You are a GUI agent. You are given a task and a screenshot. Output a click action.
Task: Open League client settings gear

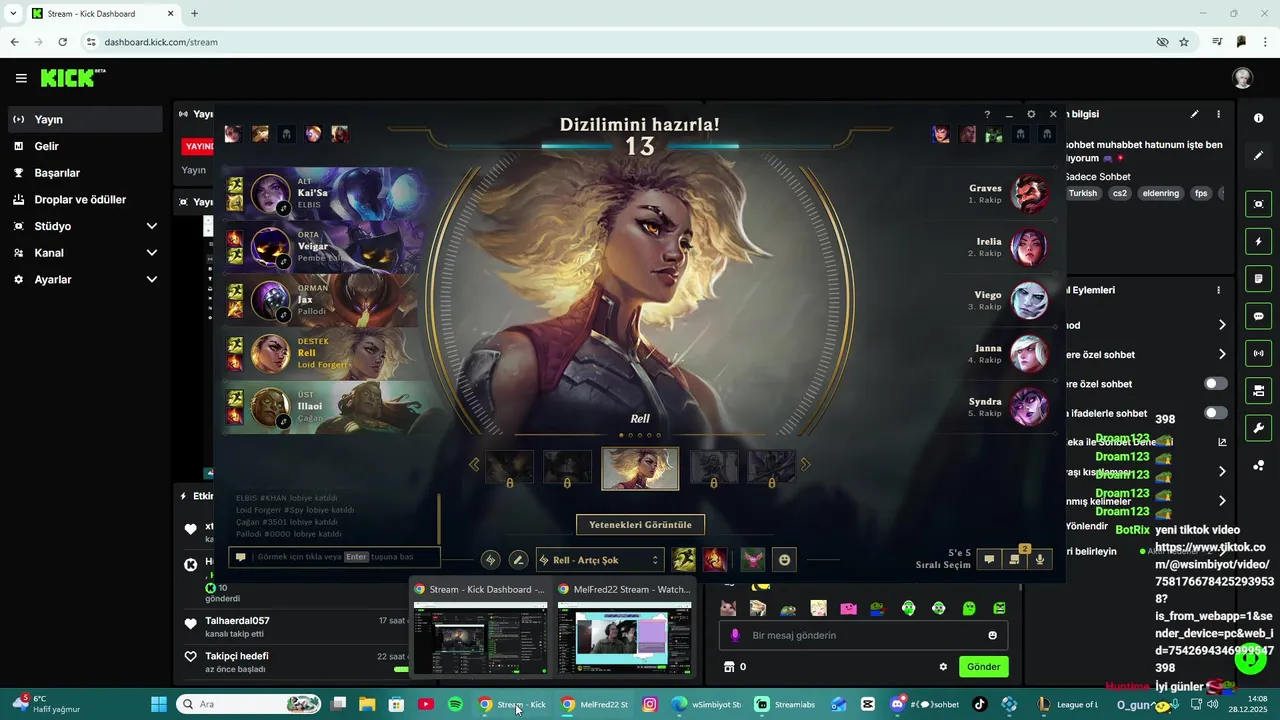click(1031, 115)
